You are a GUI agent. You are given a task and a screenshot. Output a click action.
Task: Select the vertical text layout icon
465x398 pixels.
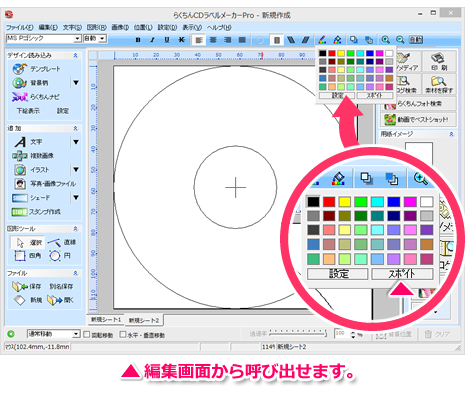pos(277,40)
